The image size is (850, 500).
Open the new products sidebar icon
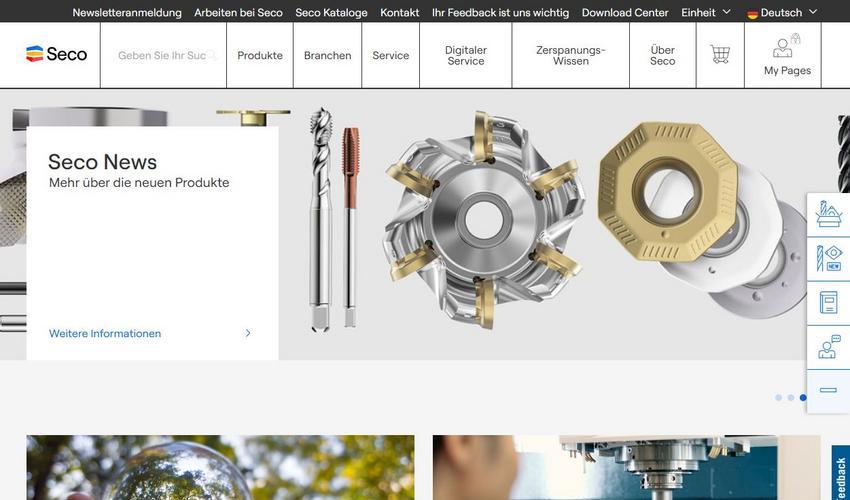tap(829, 258)
